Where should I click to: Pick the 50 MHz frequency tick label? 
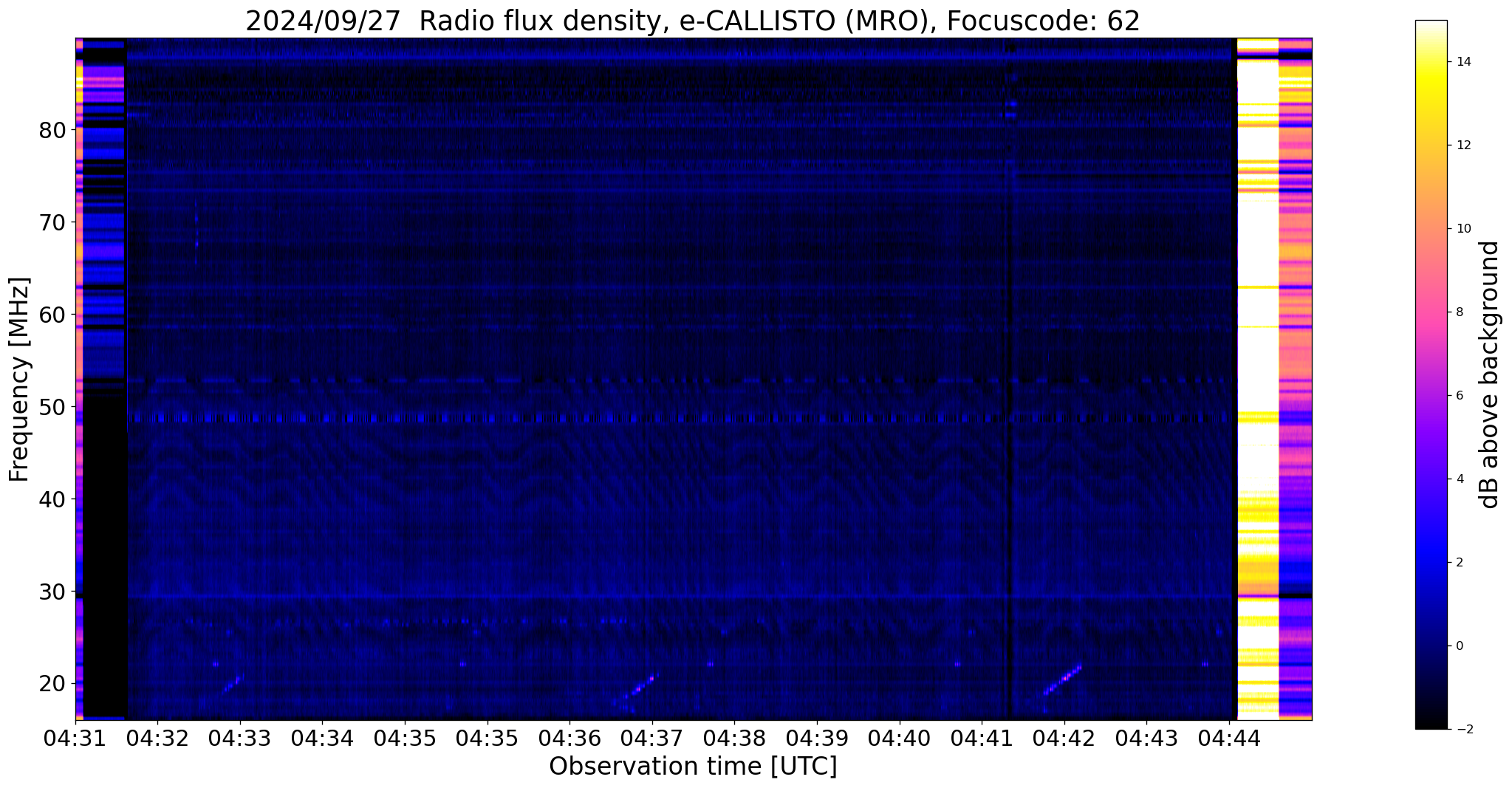click(52, 407)
